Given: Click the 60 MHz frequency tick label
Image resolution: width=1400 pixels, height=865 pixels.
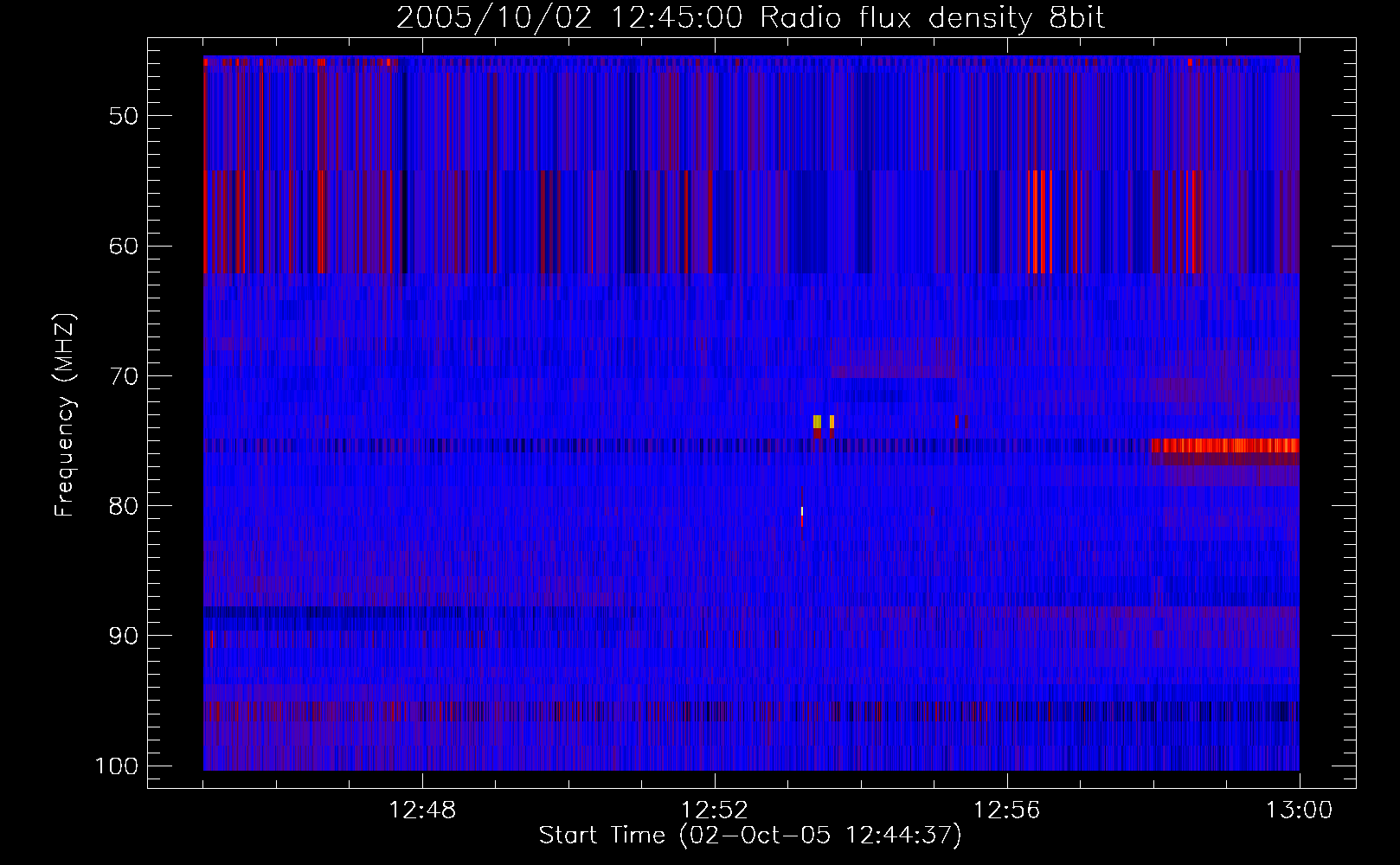Looking at the screenshot, I should [124, 246].
